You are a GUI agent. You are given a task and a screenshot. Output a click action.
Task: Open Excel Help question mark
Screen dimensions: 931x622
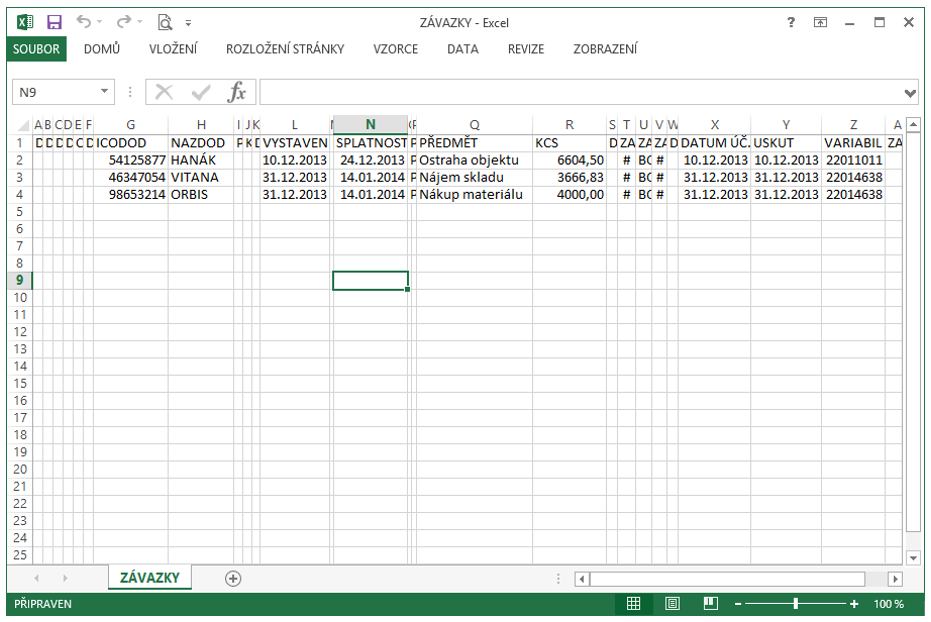[790, 23]
